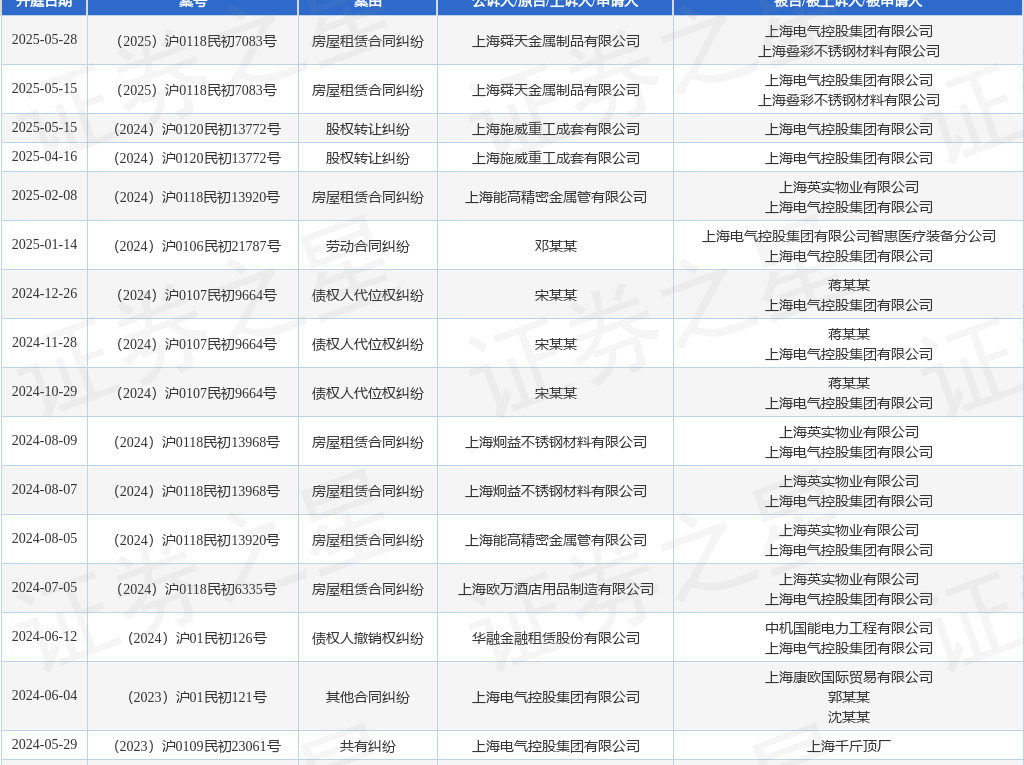Click case number (2023)沪0109民初23061号
This screenshot has height=765, width=1024.
point(197,746)
